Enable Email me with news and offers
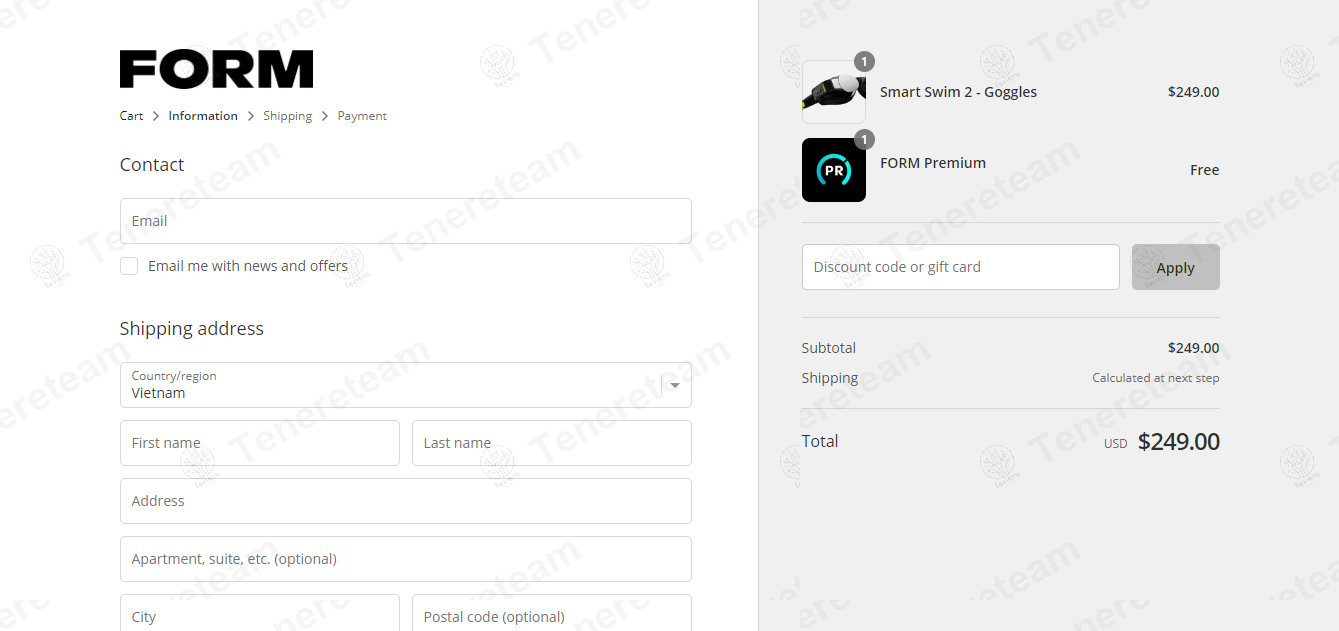 click(x=129, y=266)
